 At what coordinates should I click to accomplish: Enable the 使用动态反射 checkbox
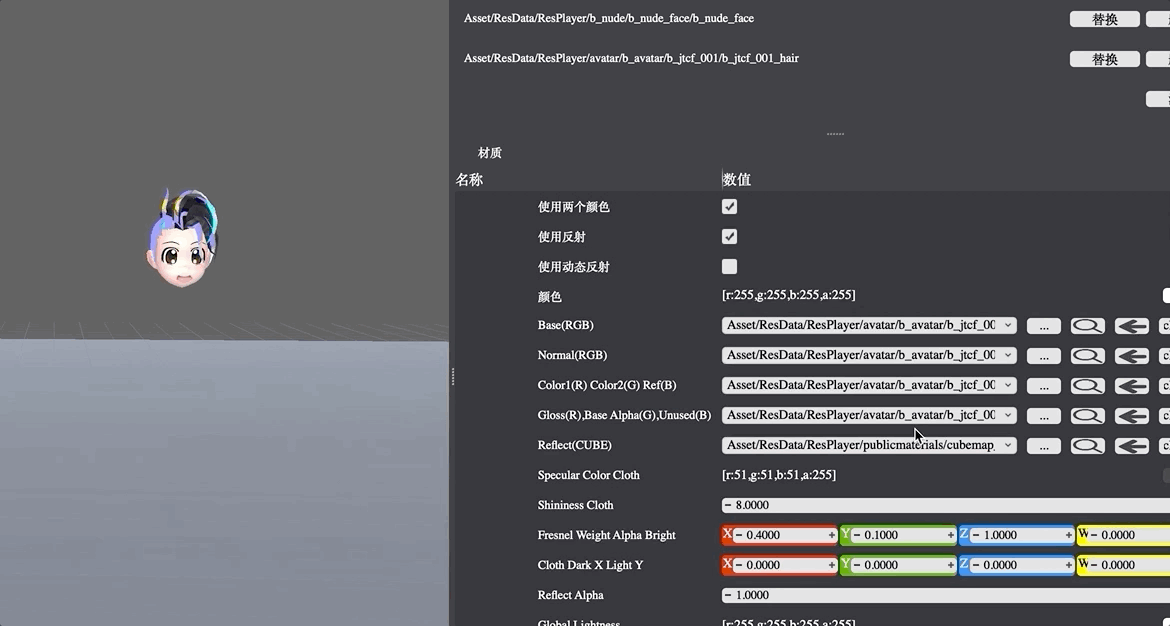pyautogui.click(x=729, y=266)
